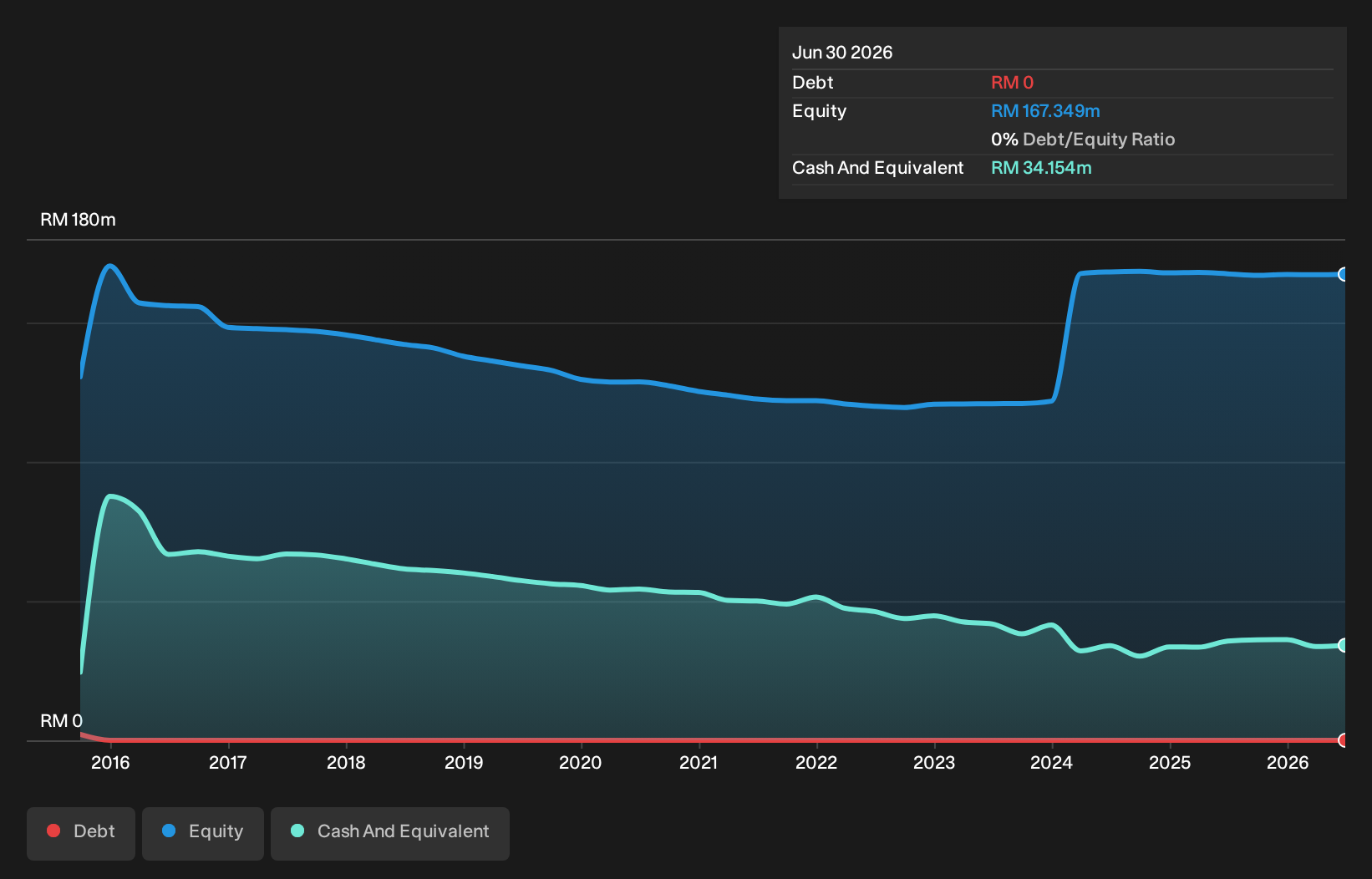Screen dimensions: 1372x879
Task: Click the Debt row label in tooltip
Action: click(812, 83)
